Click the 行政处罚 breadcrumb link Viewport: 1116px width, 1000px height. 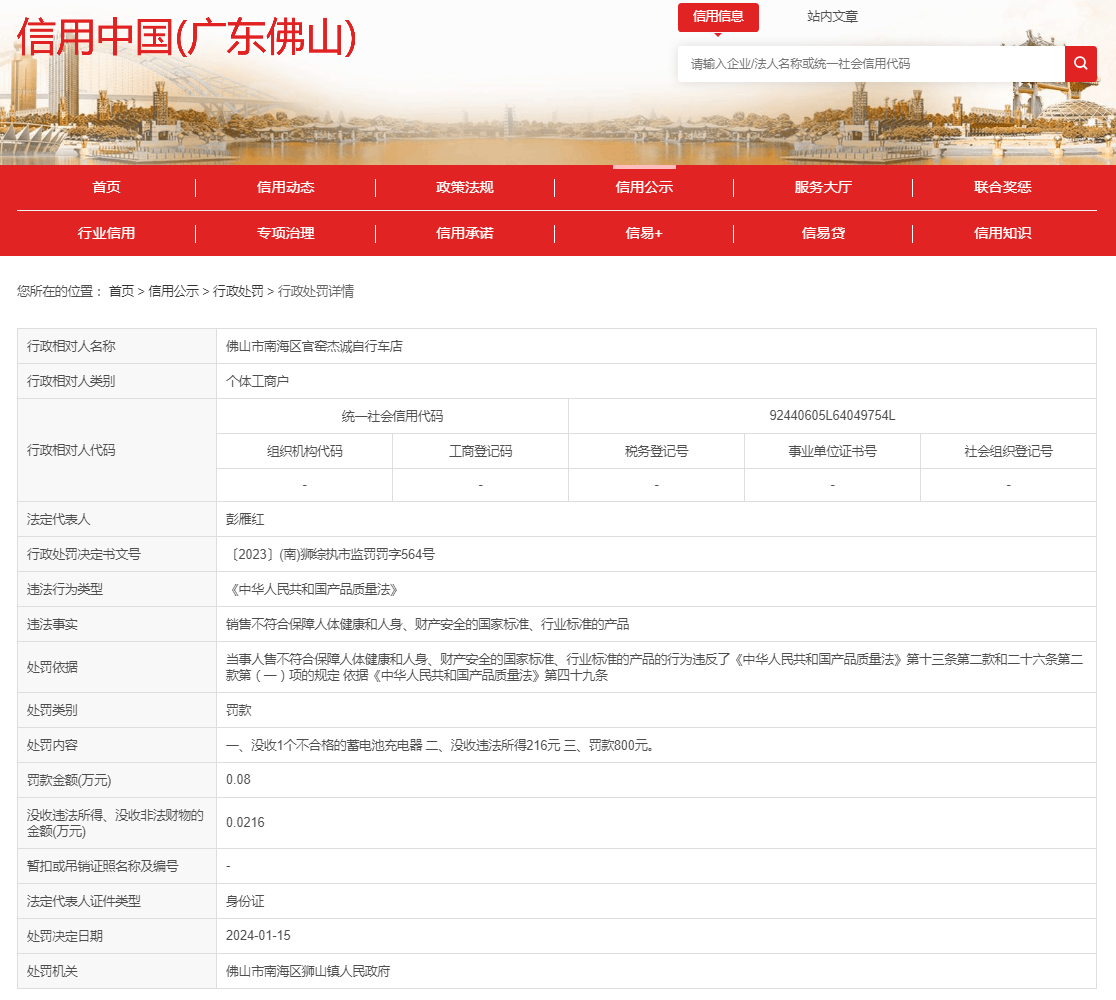tap(238, 291)
